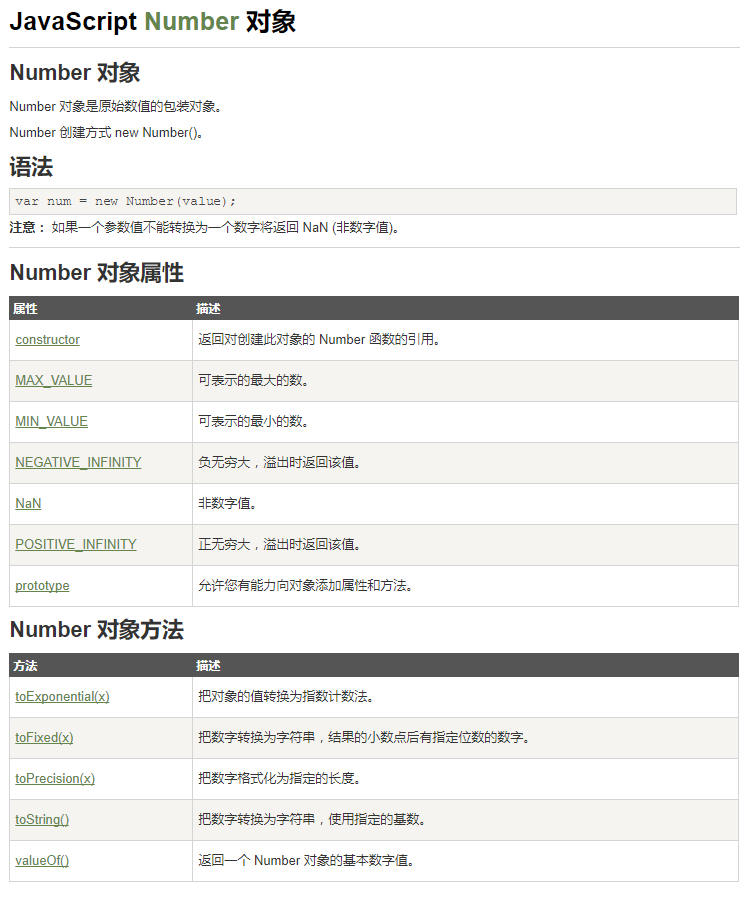
Task: Click the code line 'var num = new Number(value);'
Action: [126, 202]
